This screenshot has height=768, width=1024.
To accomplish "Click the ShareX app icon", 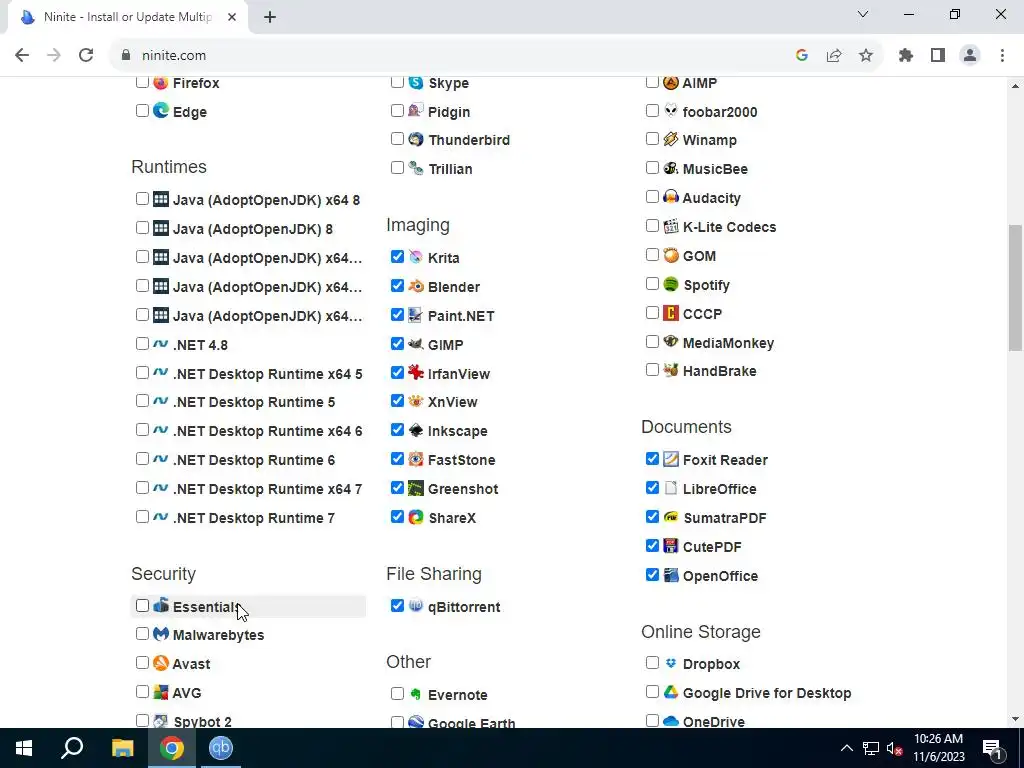I will click(415, 517).
